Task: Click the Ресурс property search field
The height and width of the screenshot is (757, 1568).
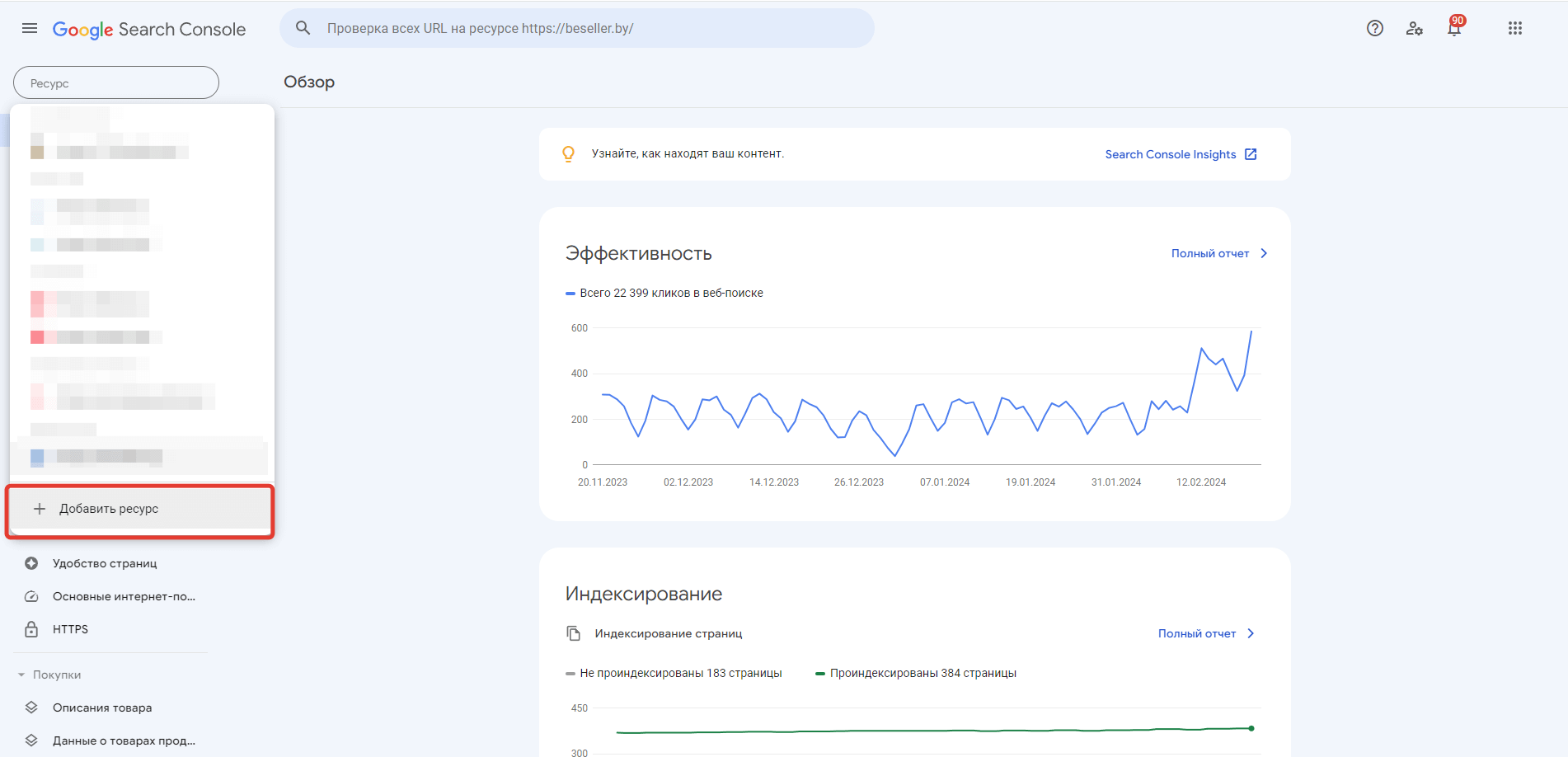Action: coord(116,82)
